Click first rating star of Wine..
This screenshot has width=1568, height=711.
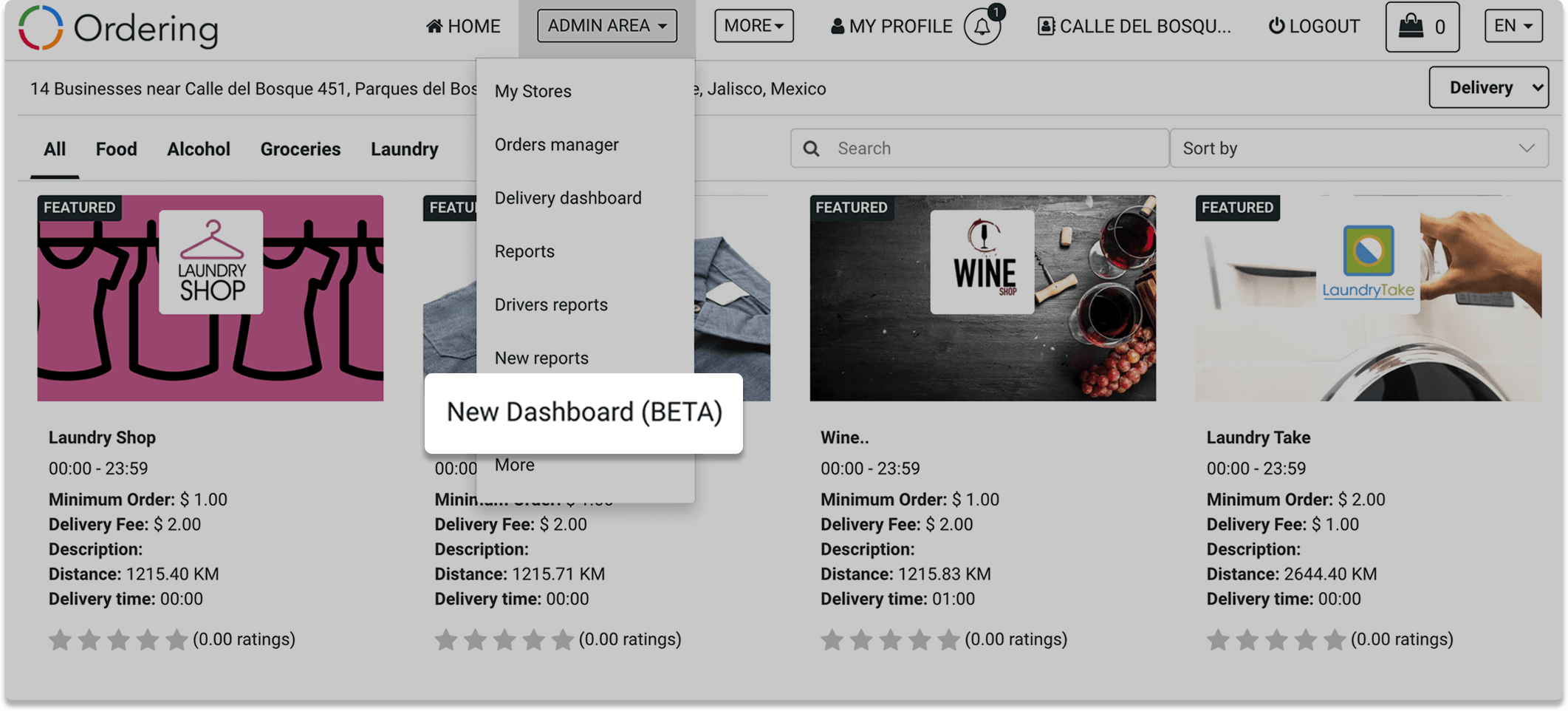(x=832, y=639)
